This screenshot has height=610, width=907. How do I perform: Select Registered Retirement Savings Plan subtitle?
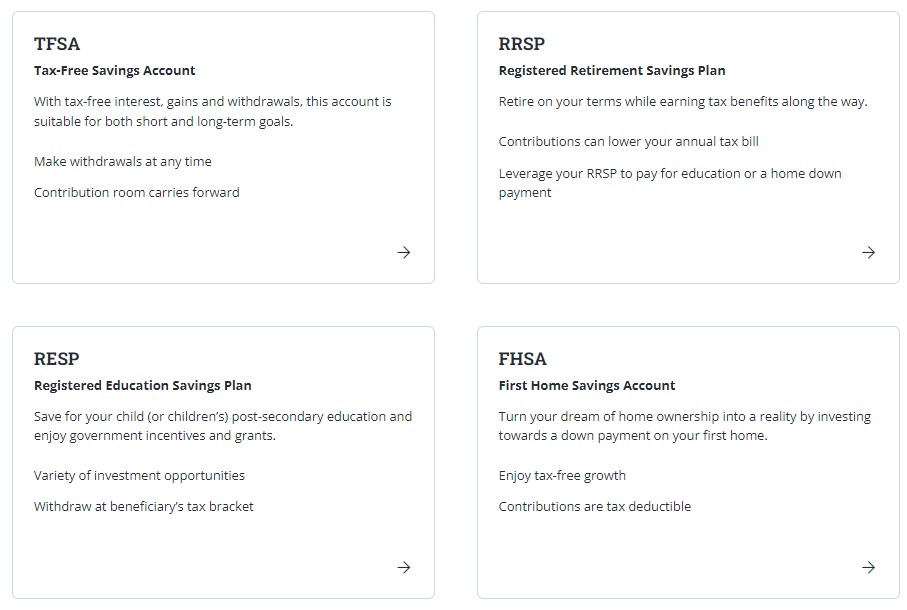click(612, 71)
